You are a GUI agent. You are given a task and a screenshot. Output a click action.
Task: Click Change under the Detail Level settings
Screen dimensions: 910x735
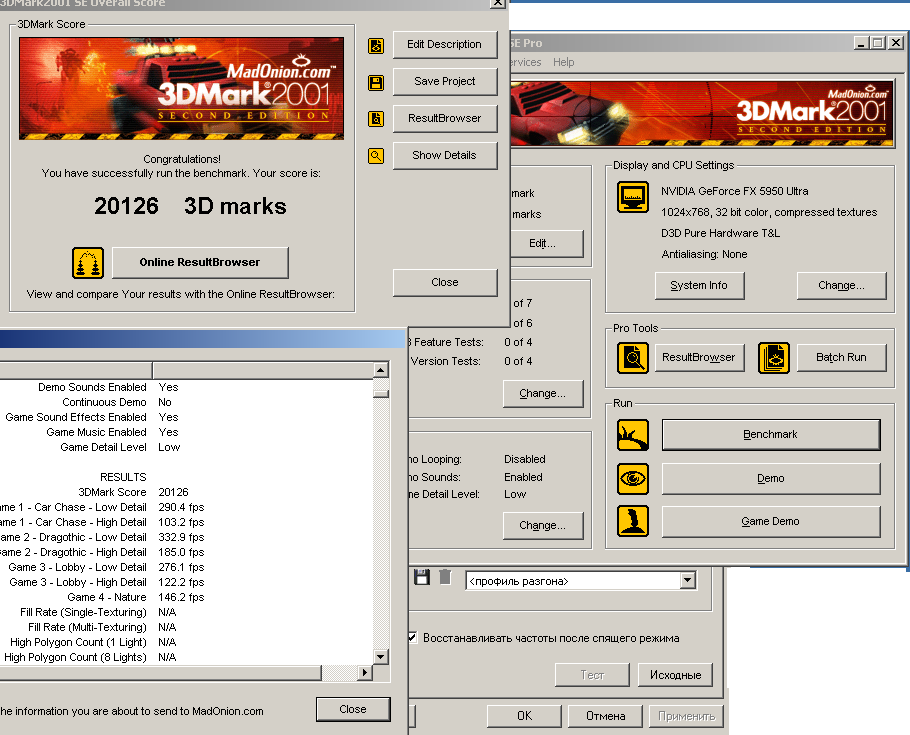(543, 526)
